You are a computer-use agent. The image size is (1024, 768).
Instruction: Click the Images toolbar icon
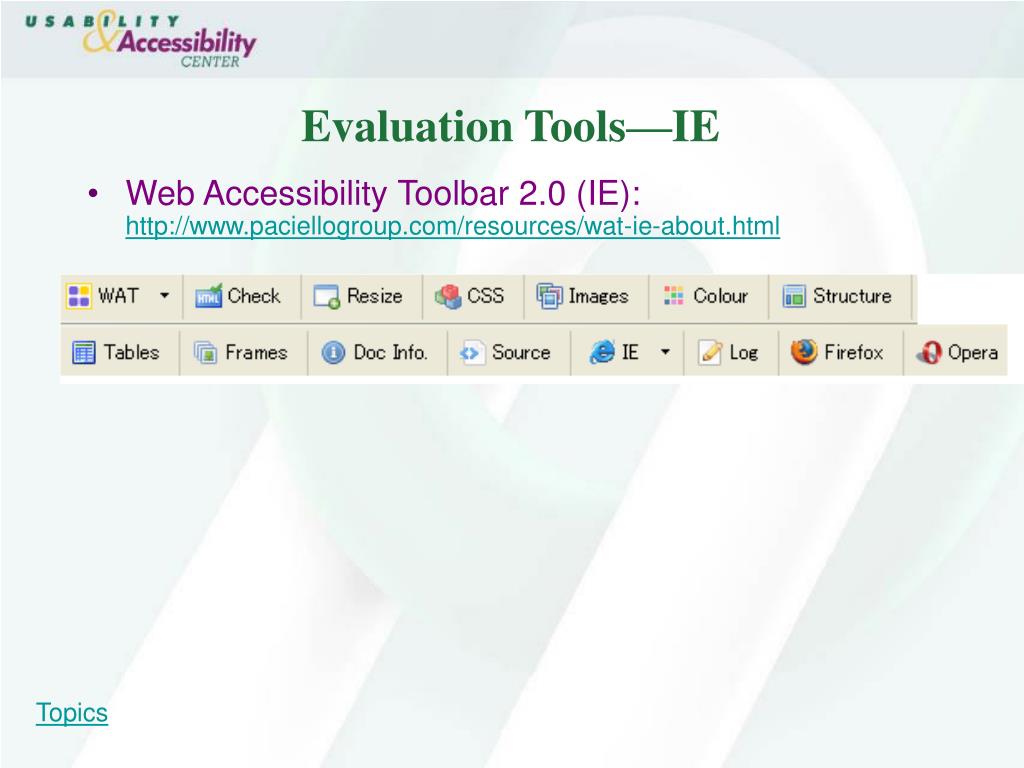pyautogui.click(x=549, y=296)
